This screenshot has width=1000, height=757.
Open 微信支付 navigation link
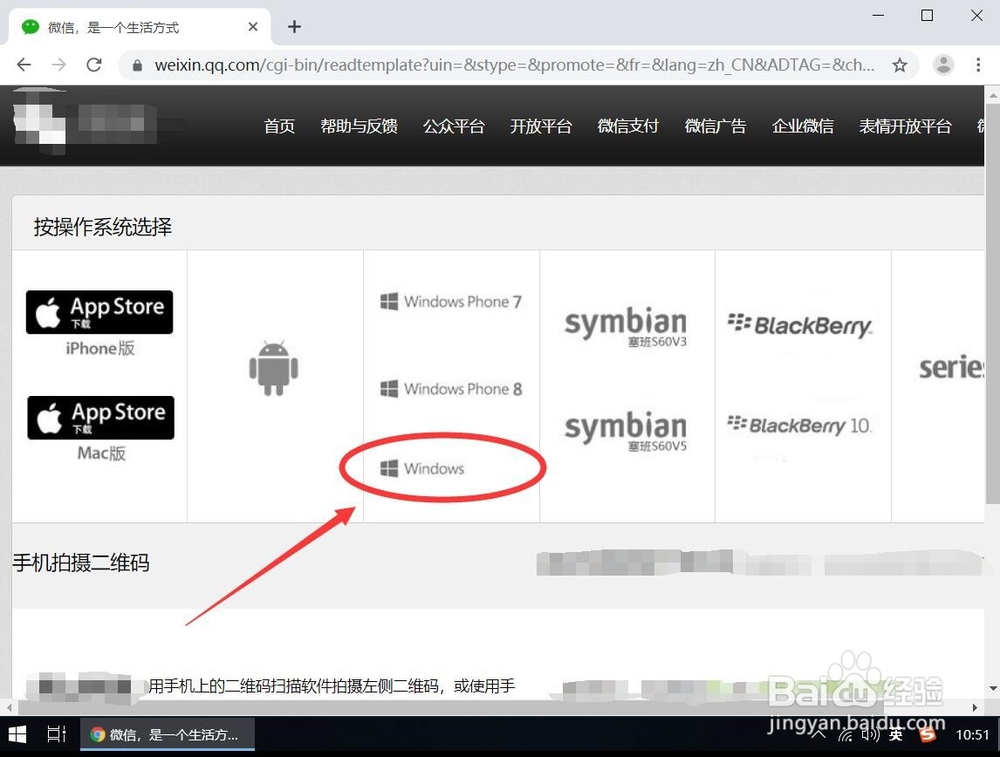point(628,126)
